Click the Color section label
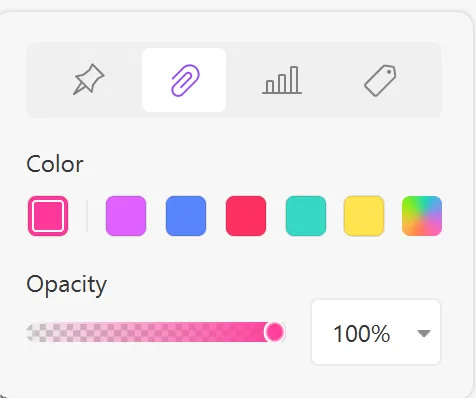Image resolution: width=476 pixels, height=398 pixels. pyautogui.click(x=55, y=164)
